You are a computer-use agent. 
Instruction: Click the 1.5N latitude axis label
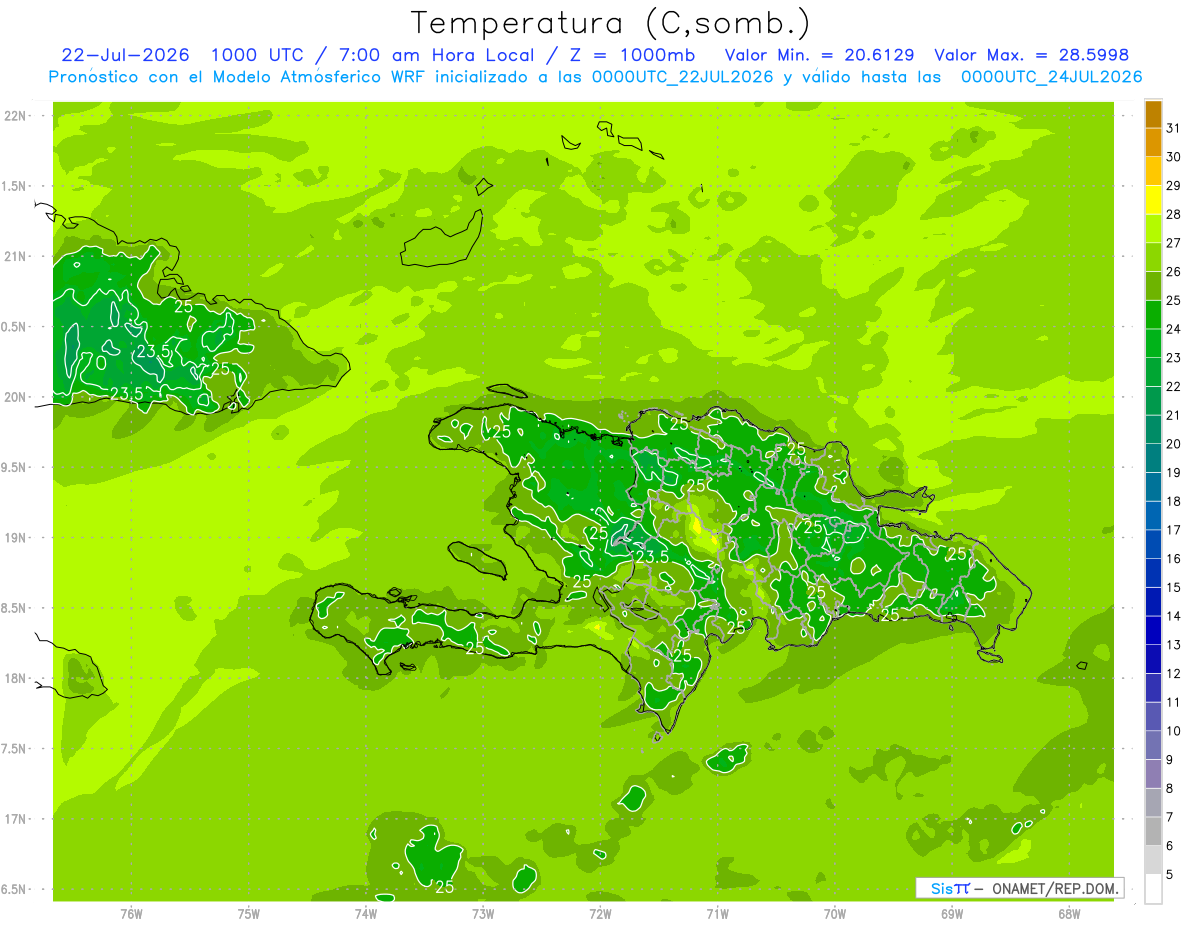(14, 186)
